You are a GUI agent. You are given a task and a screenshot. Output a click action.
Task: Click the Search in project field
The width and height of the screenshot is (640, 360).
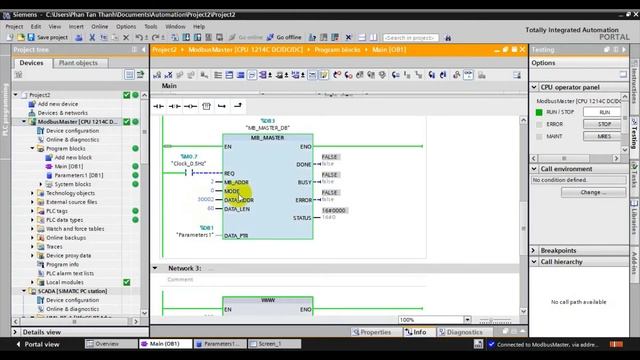tap(411, 38)
